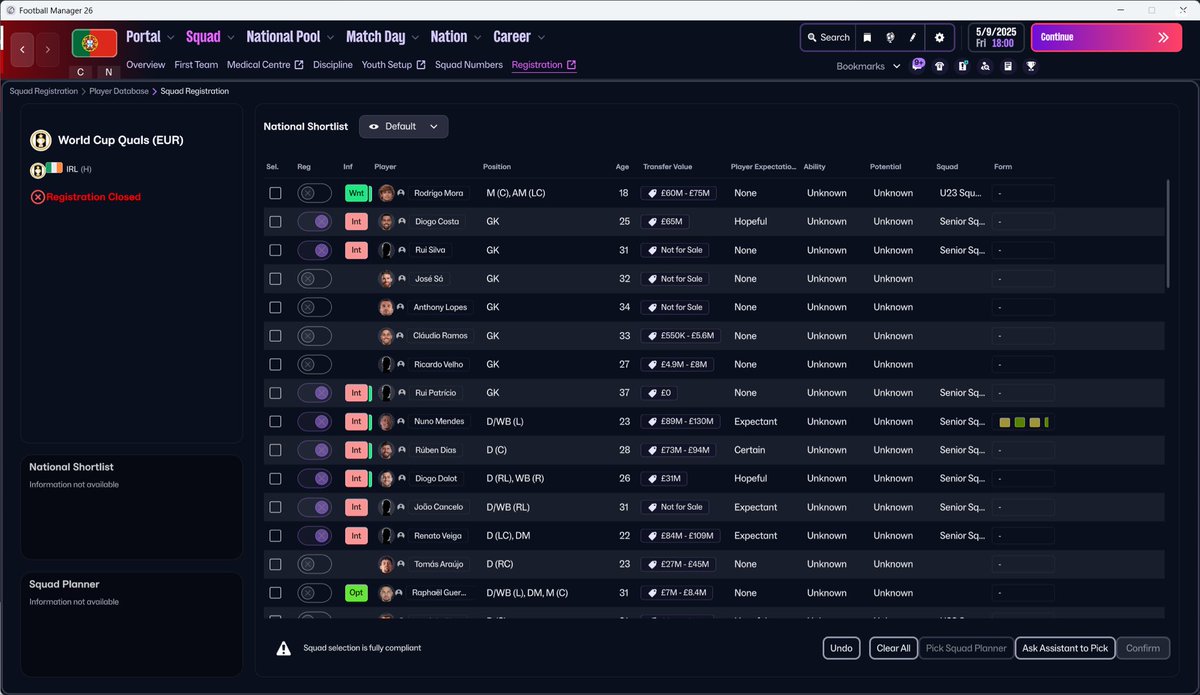Open the 9+ notifications speech bubble icon
Image resolution: width=1200 pixels, height=695 pixels.
click(x=918, y=65)
